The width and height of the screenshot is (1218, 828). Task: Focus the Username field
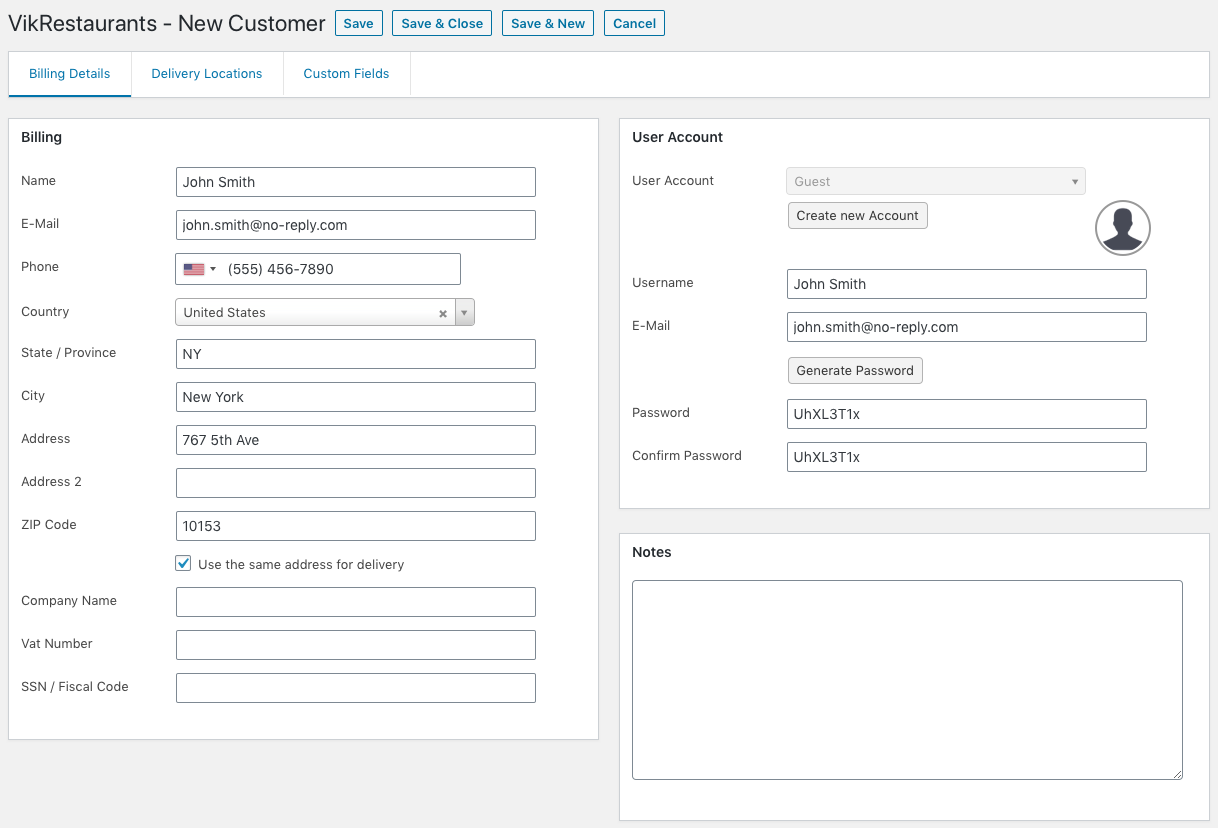(967, 284)
